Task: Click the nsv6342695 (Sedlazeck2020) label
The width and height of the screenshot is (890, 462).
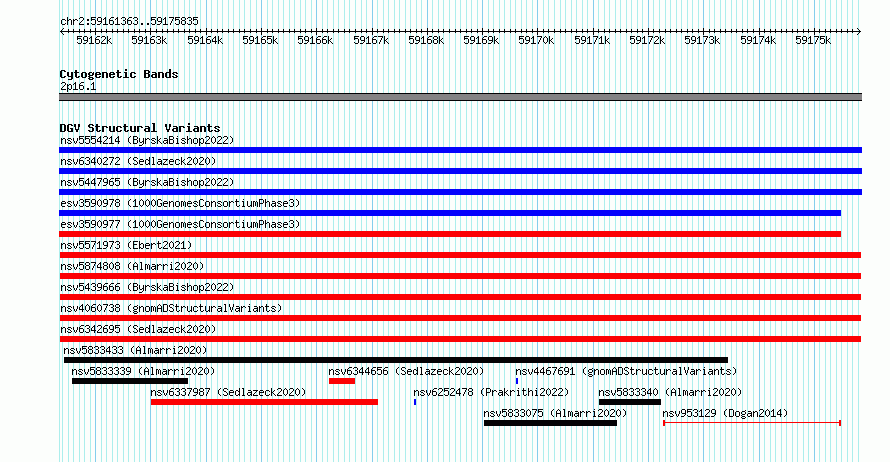Action: coord(138,329)
